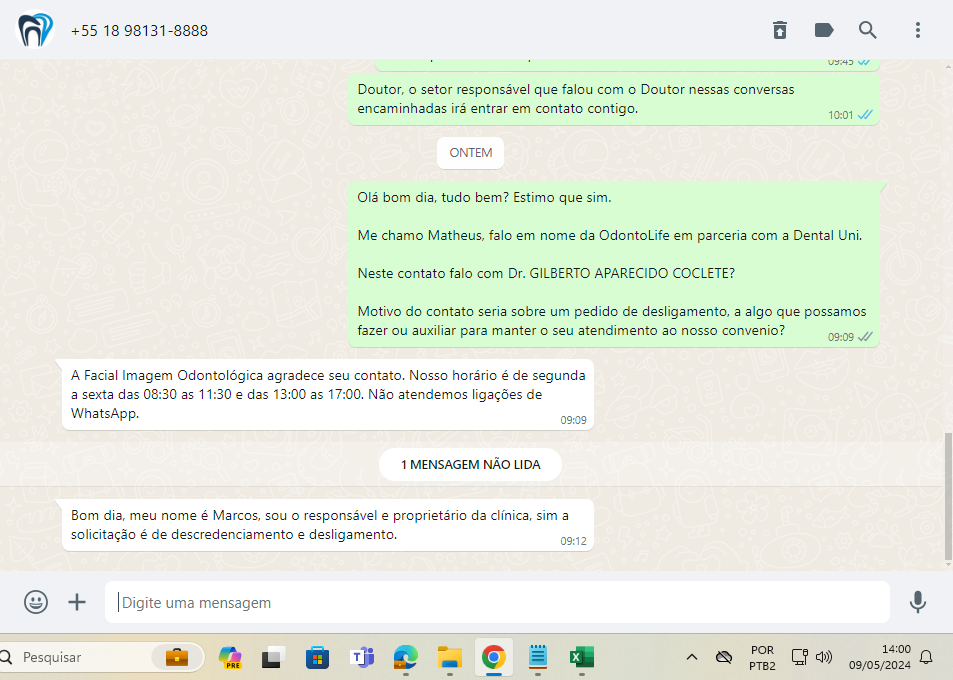Open Excel from the taskbar
This screenshot has width=953, height=680.
point(582,657)
